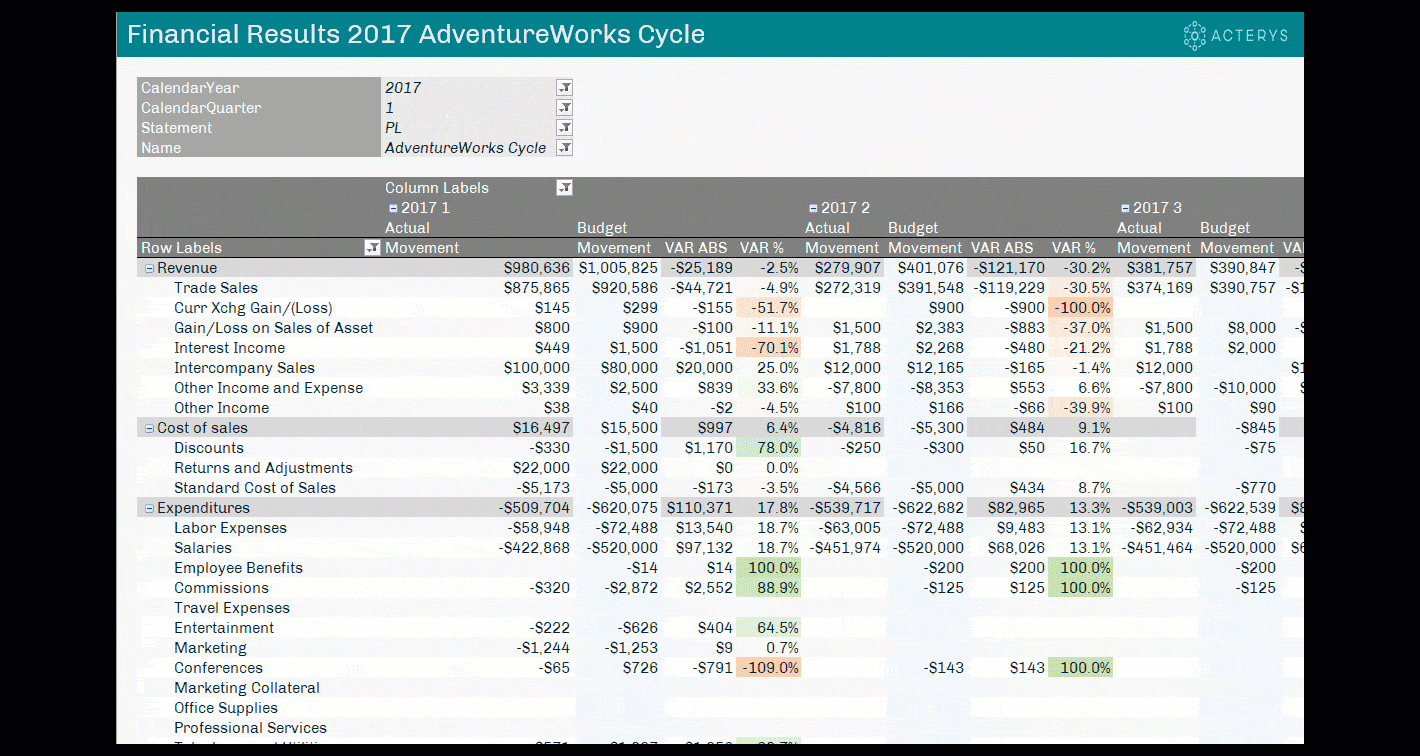The height and width of the screenshot is (756, 1420).
Task: Collapse the 2017 2 column group
Action: click(813, 208)
